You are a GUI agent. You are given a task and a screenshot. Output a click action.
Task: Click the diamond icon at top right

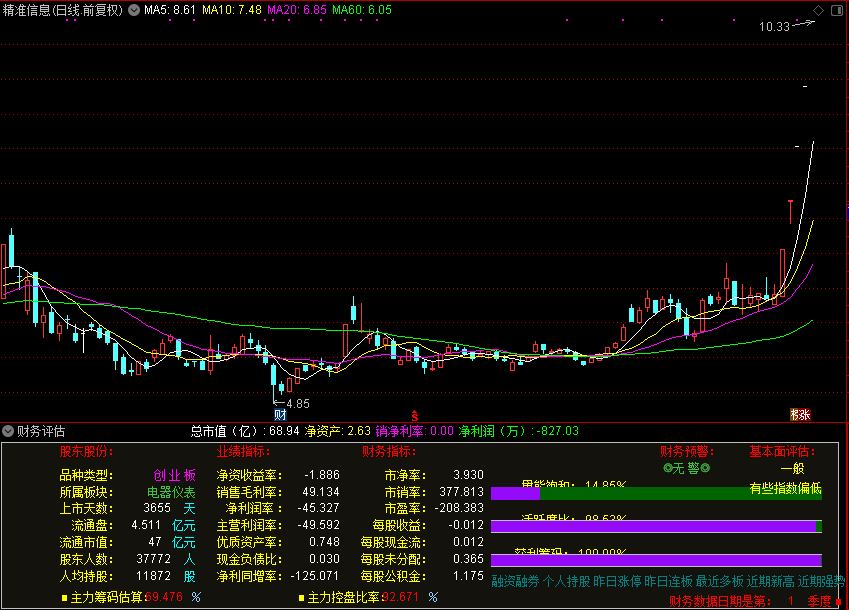point(817,10)
